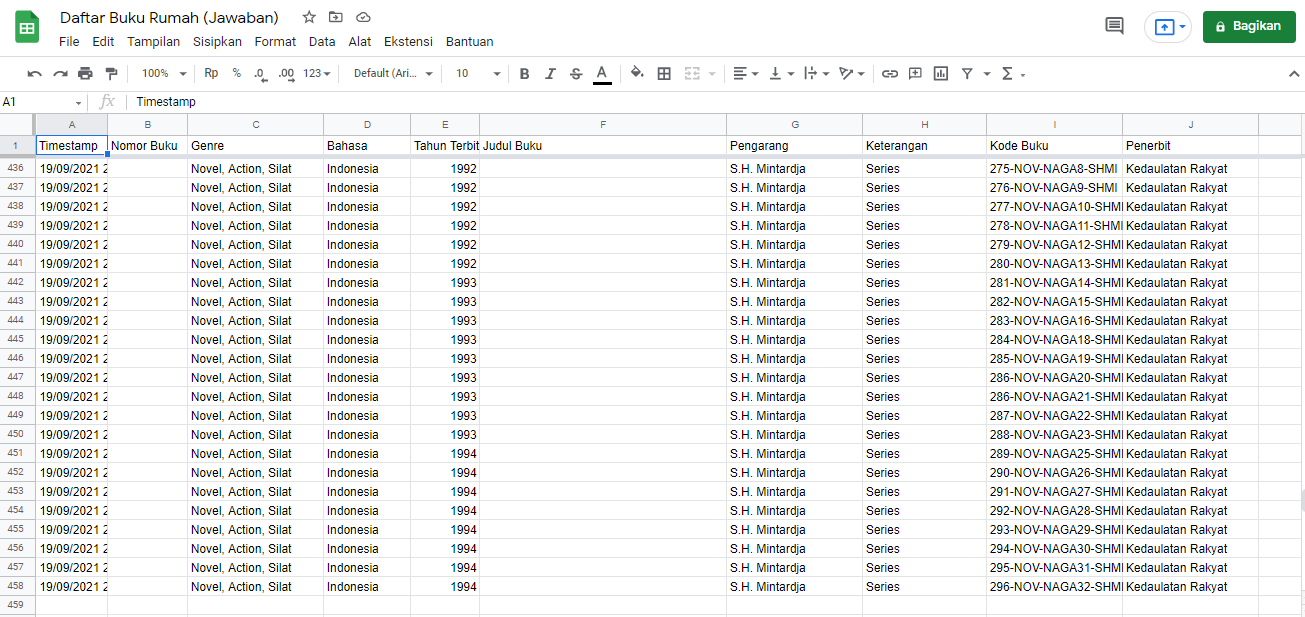
Task: Click the merge cells icon
Action: point(692,74)
